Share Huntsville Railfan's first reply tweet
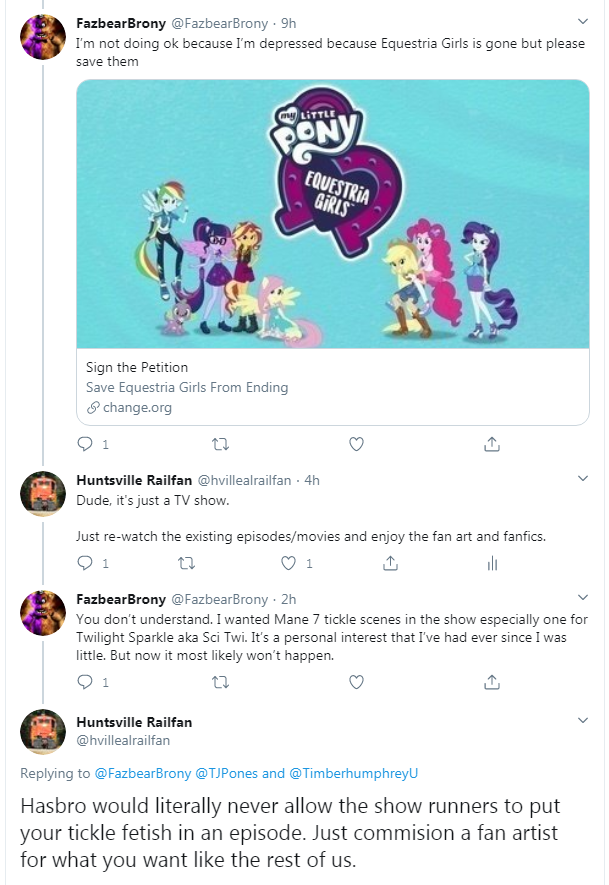 [391, 564]
